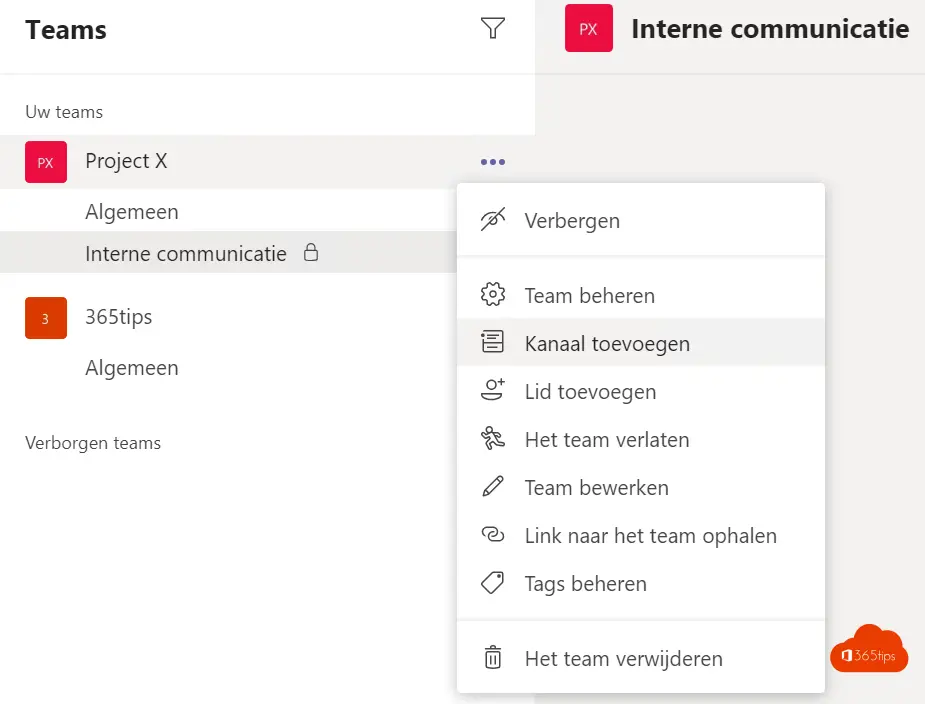Image resolution: width=925 pixels, height=704 pixels.
Task: Click the trash can icon in the menu
Action: [x=493, y=657]
